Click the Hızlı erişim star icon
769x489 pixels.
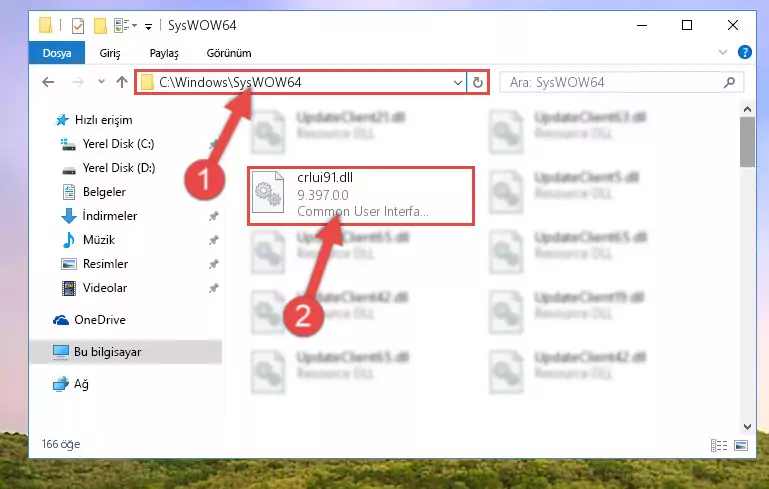[x=62, y=120]
